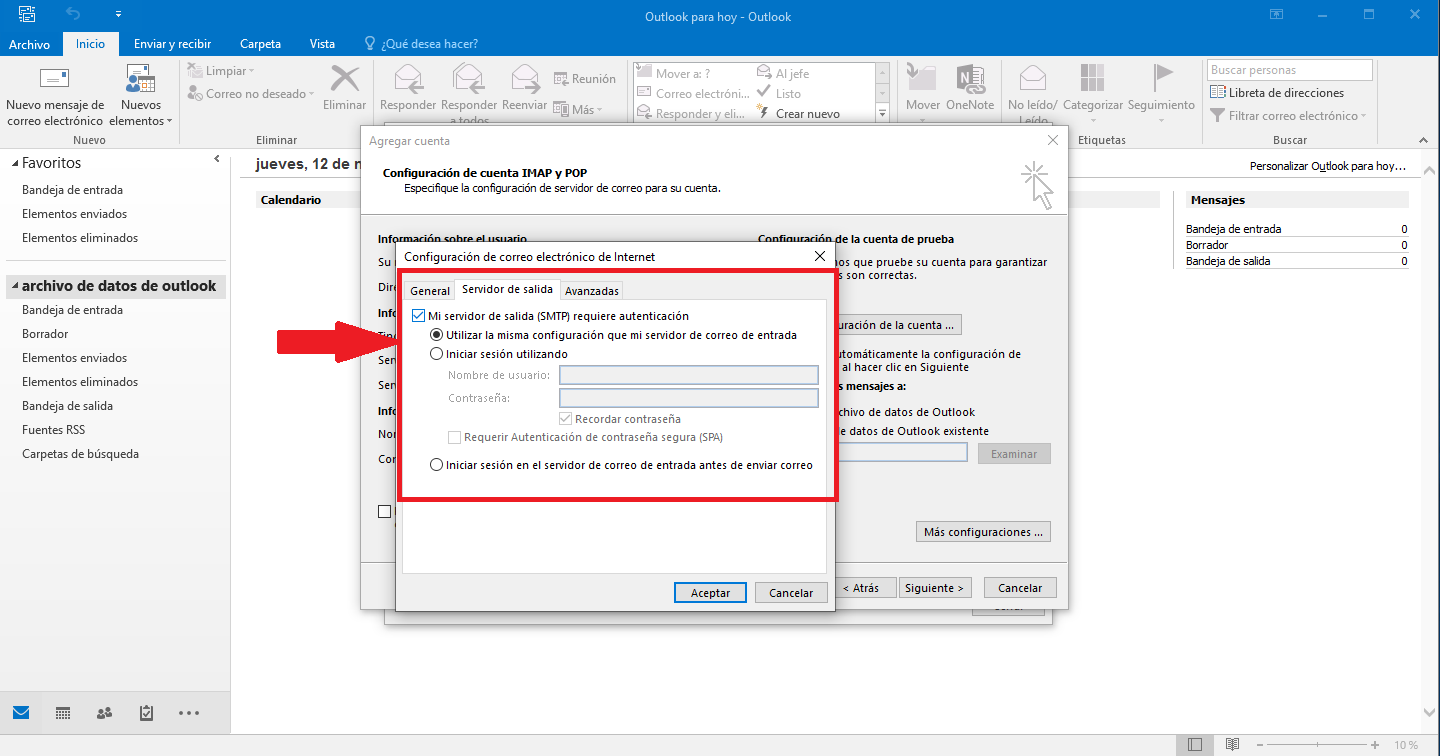Click the Seguimiento flag icon

coord(1162,79)
